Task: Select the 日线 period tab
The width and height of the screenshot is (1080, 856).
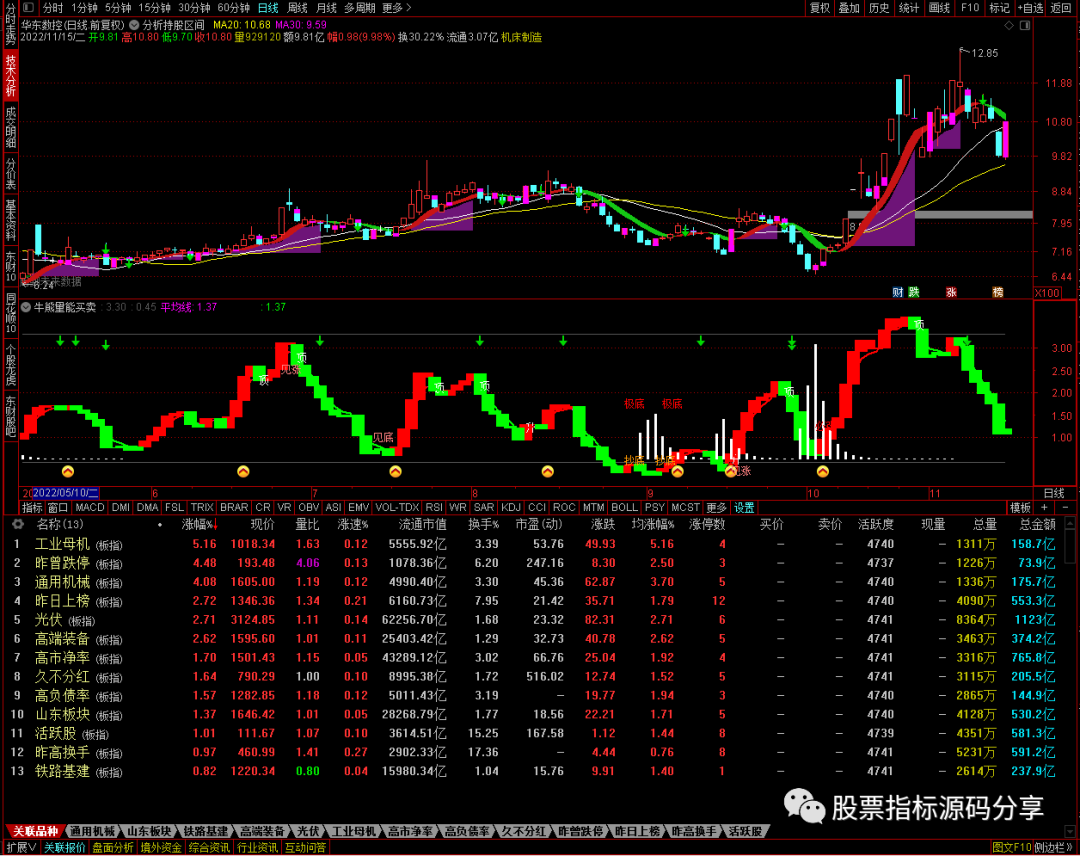Action: pyautogui.click(x=268, y=8)
